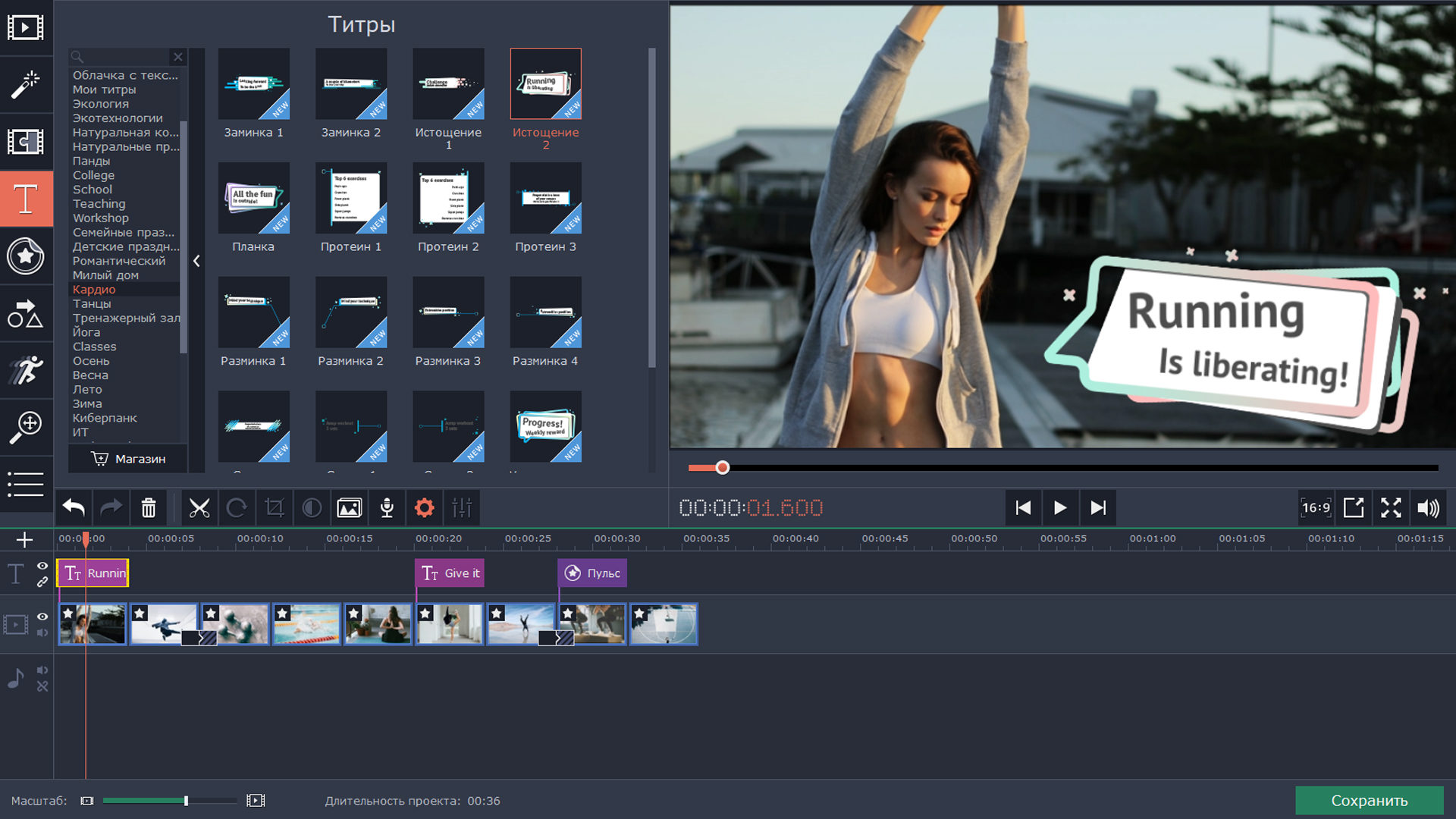The height and width of the screenshot is (819, 1456).
Task: Click the timeline scale slider handle
Action: pos(186,801)
